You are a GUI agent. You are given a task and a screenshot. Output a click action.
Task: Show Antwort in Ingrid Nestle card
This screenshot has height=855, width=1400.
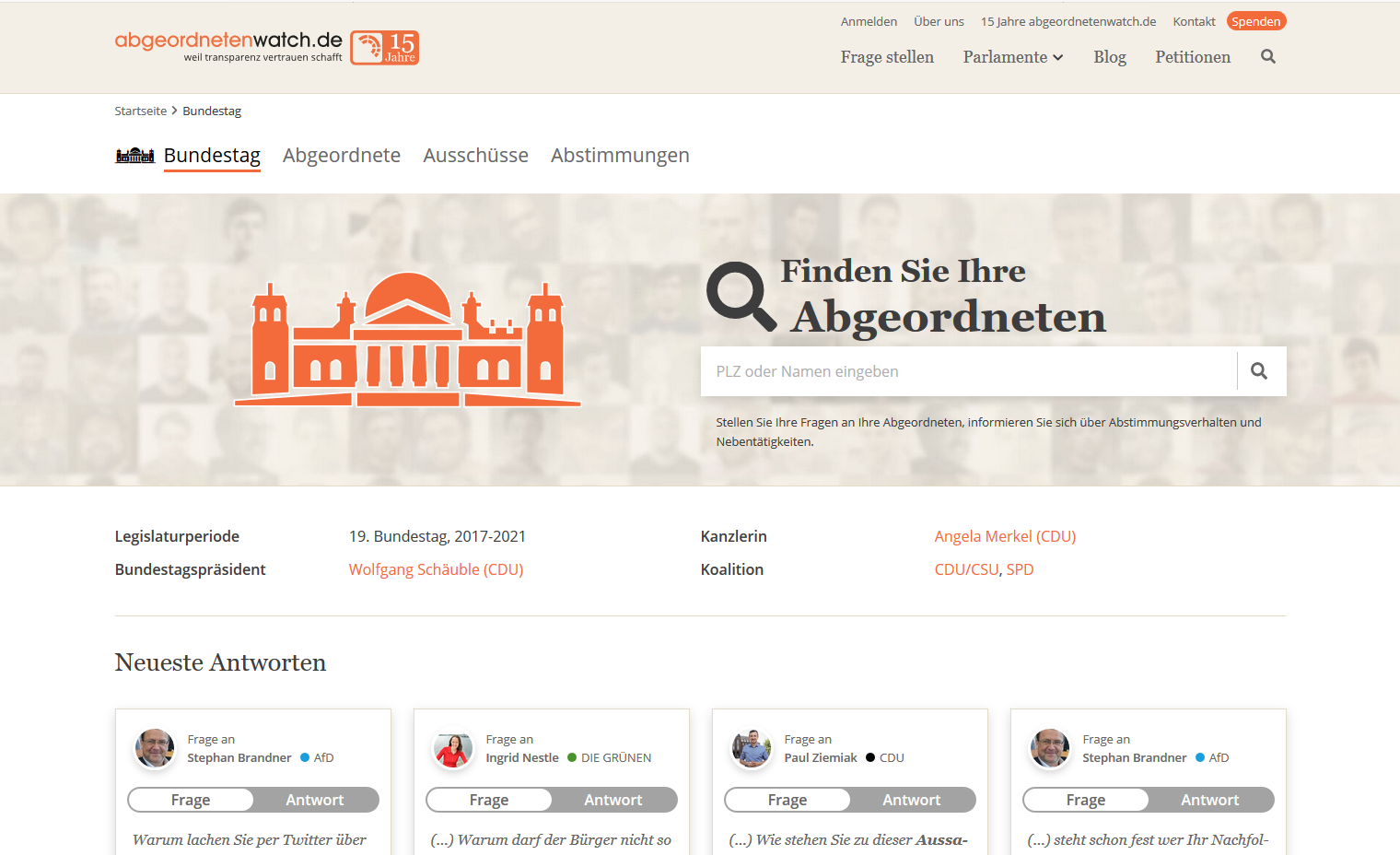[x=613, y=800]
